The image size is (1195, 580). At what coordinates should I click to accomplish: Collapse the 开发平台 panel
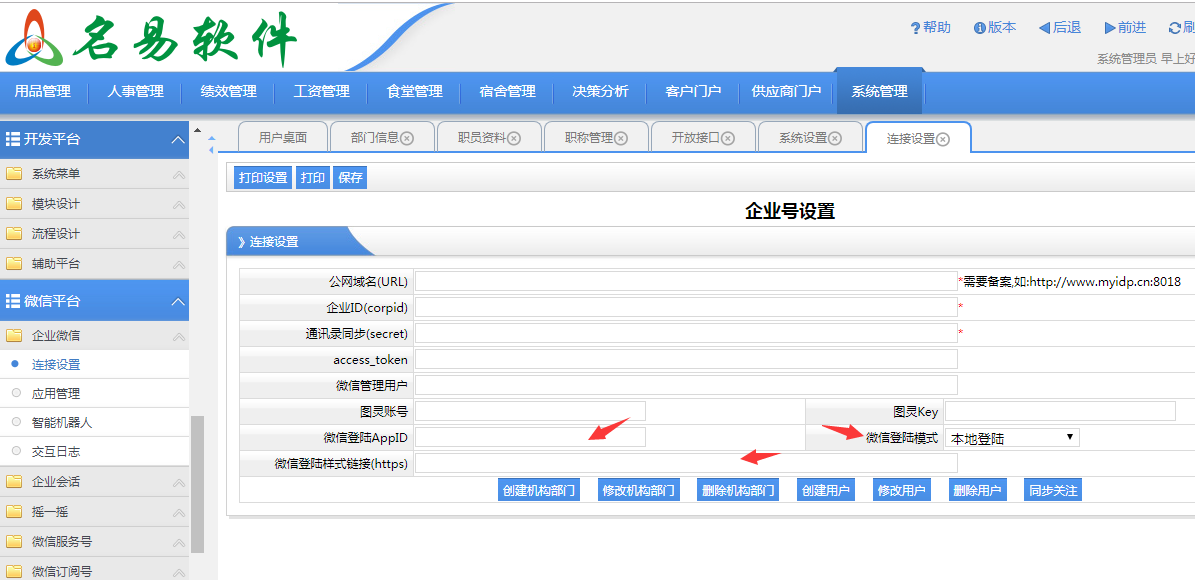pos(178,140)
